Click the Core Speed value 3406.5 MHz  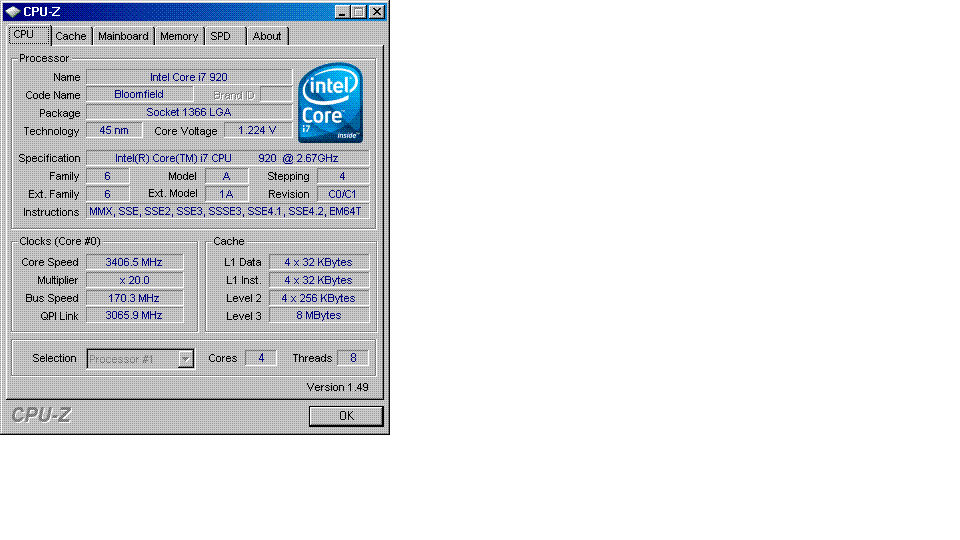[135, 262]
